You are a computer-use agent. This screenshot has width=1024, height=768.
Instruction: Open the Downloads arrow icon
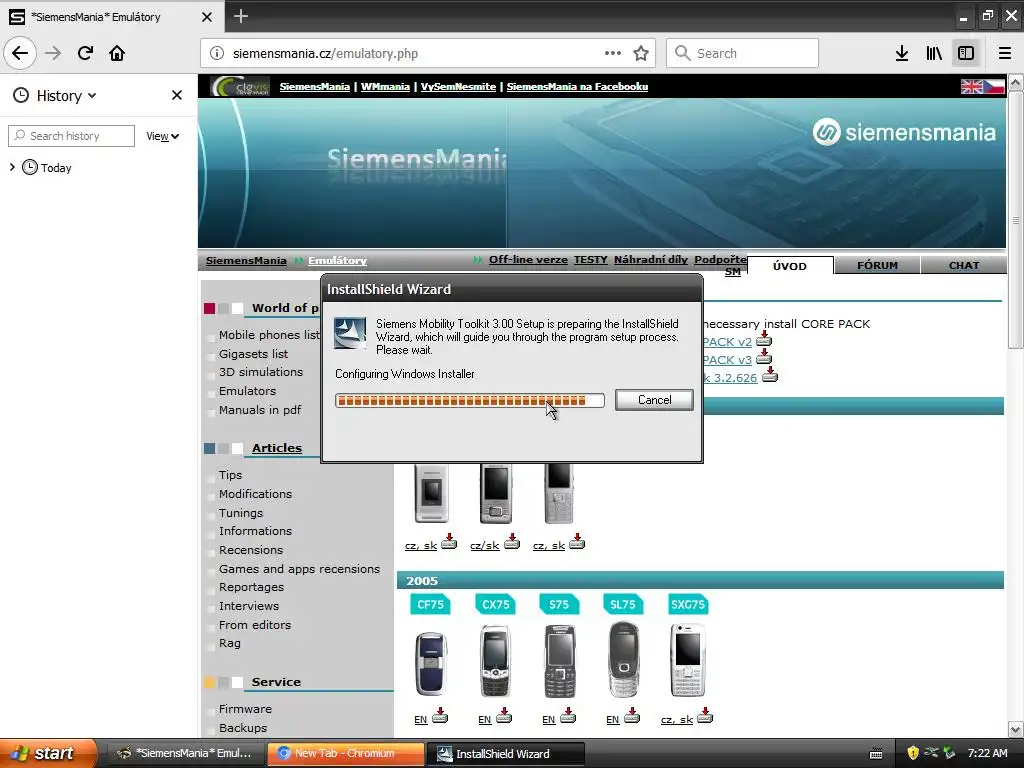[902, 54]
